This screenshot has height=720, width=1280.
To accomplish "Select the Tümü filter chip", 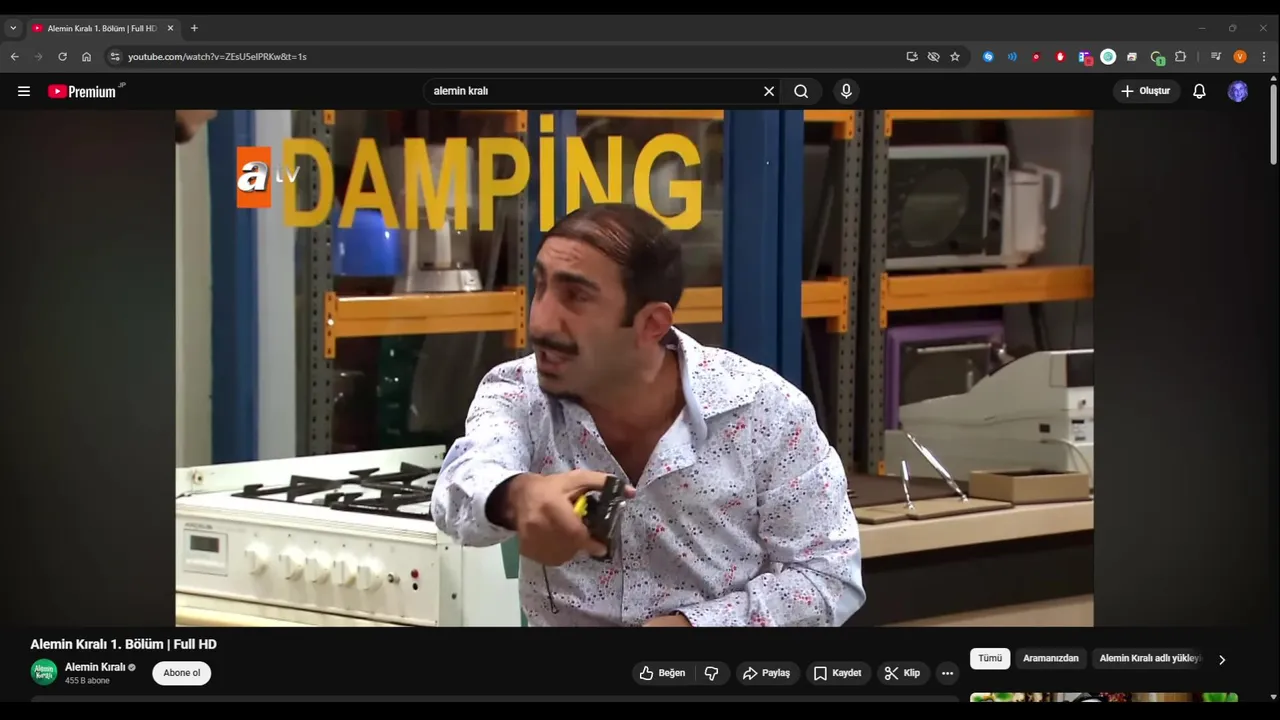I will click(x=990, y=658).
